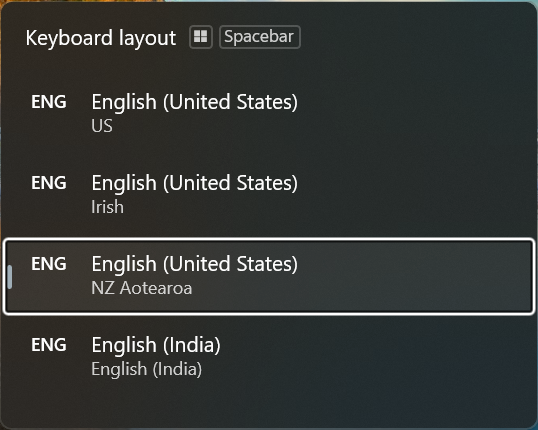Image resolution: width=538 pixels, height=430 pixels.
Task: Click the accent indicator bar on the selected layout
Action: tap(10, 277)
